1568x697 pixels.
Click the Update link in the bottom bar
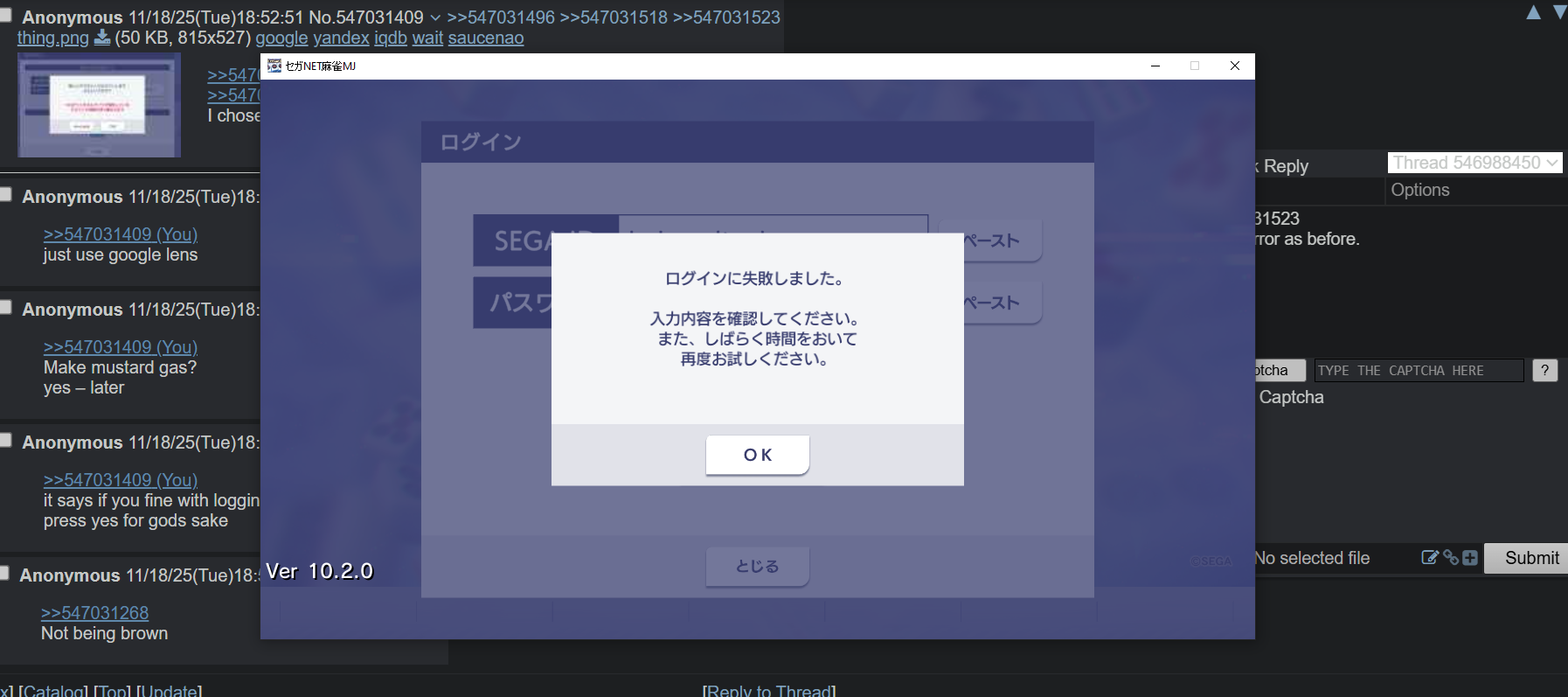(x=169, y=690)
